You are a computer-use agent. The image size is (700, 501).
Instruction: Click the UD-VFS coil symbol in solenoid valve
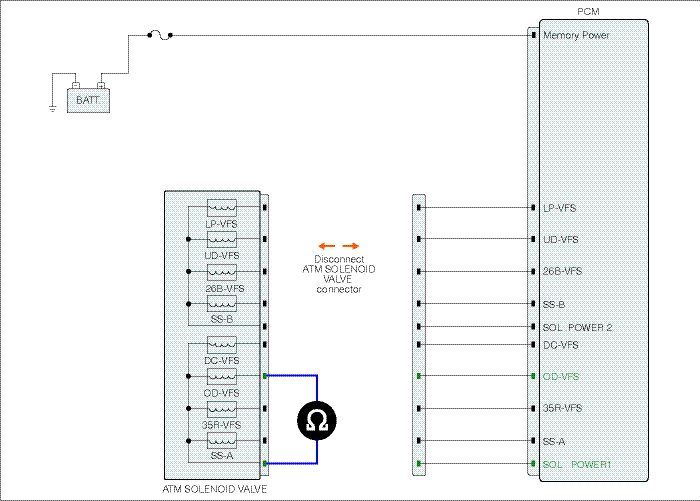click(222, 239)
